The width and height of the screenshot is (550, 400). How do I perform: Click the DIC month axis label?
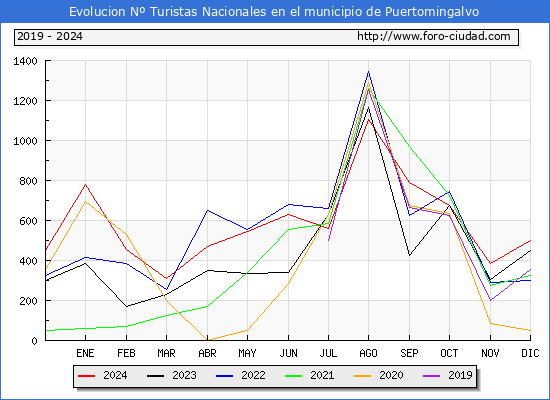pyautogui.click(x=530, y=353)
